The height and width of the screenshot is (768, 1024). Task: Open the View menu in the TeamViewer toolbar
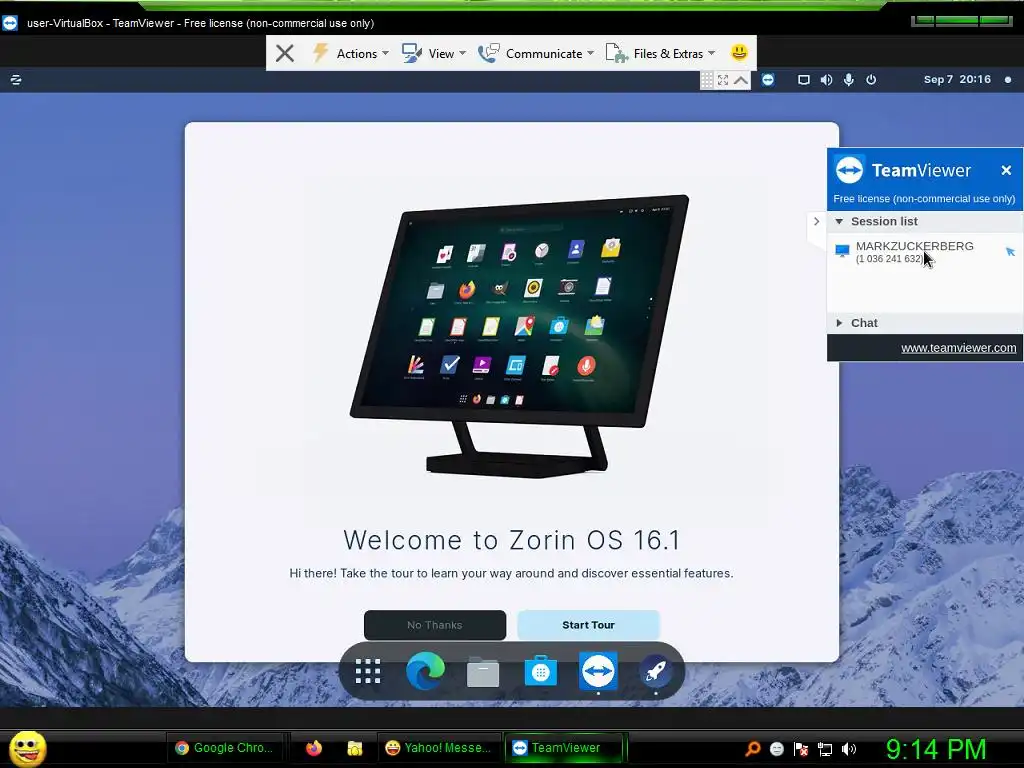[x=434, y=53]
